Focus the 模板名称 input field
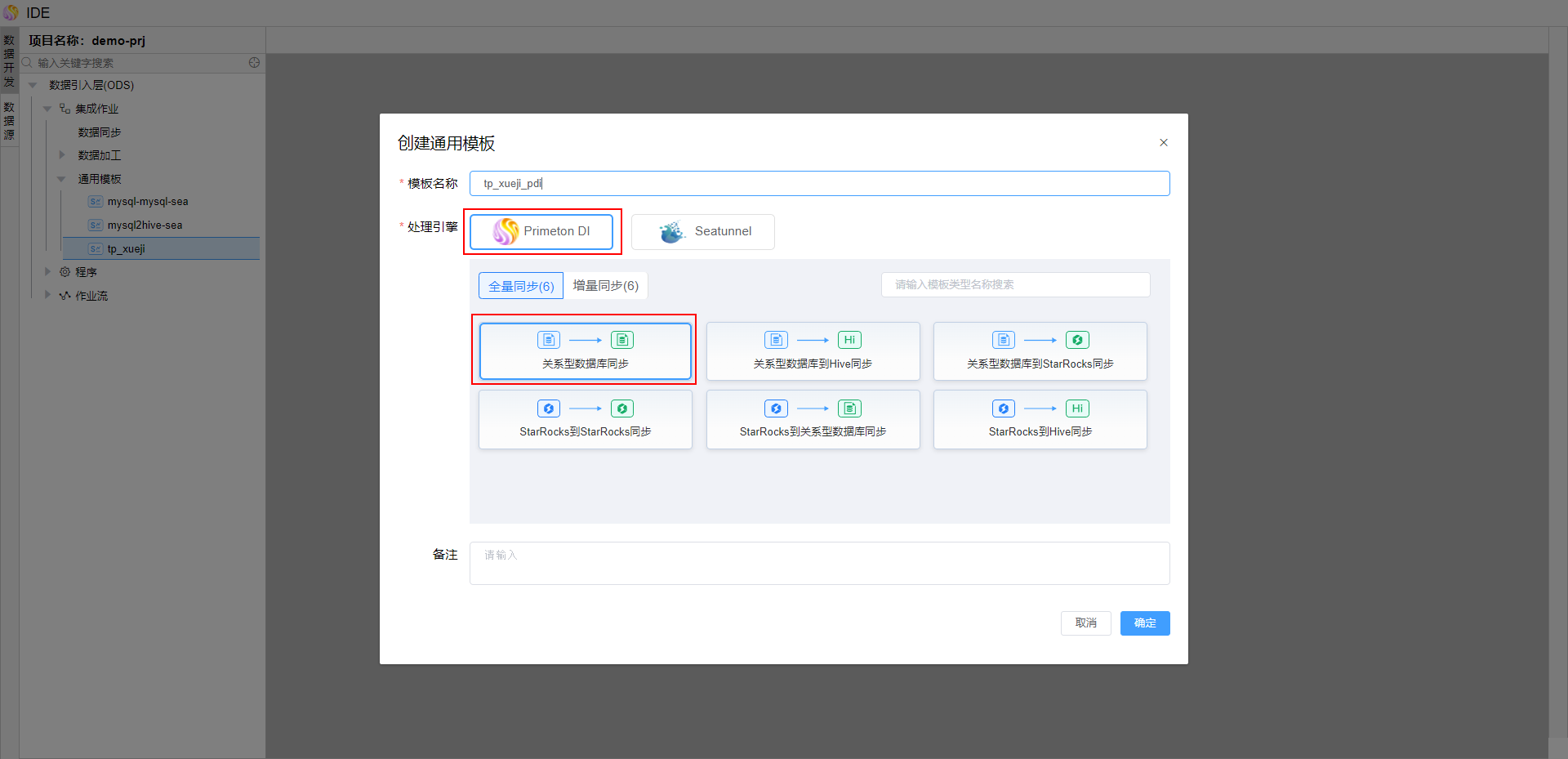The height and width of the screenshot is (759, 1568). [x=820, y=184]
